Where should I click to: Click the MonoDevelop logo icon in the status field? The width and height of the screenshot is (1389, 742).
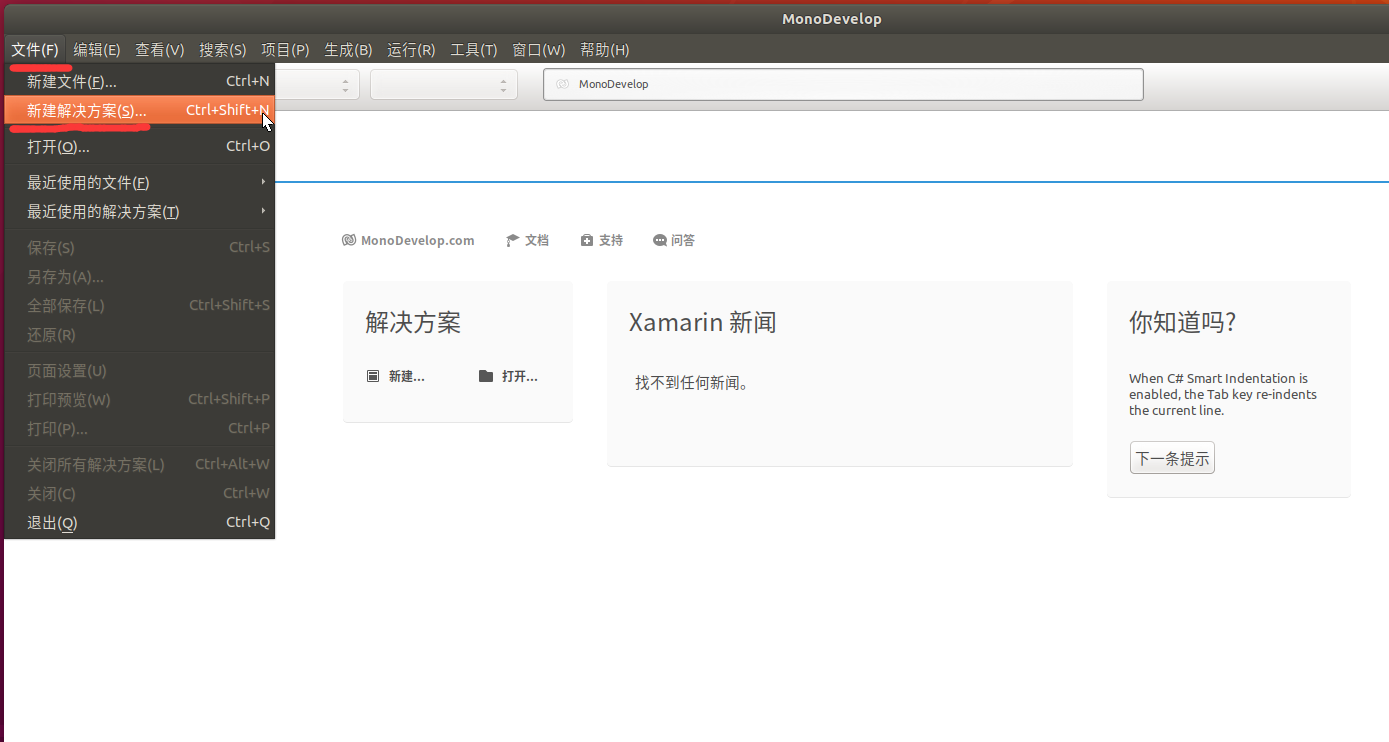(x=563, y=84)
